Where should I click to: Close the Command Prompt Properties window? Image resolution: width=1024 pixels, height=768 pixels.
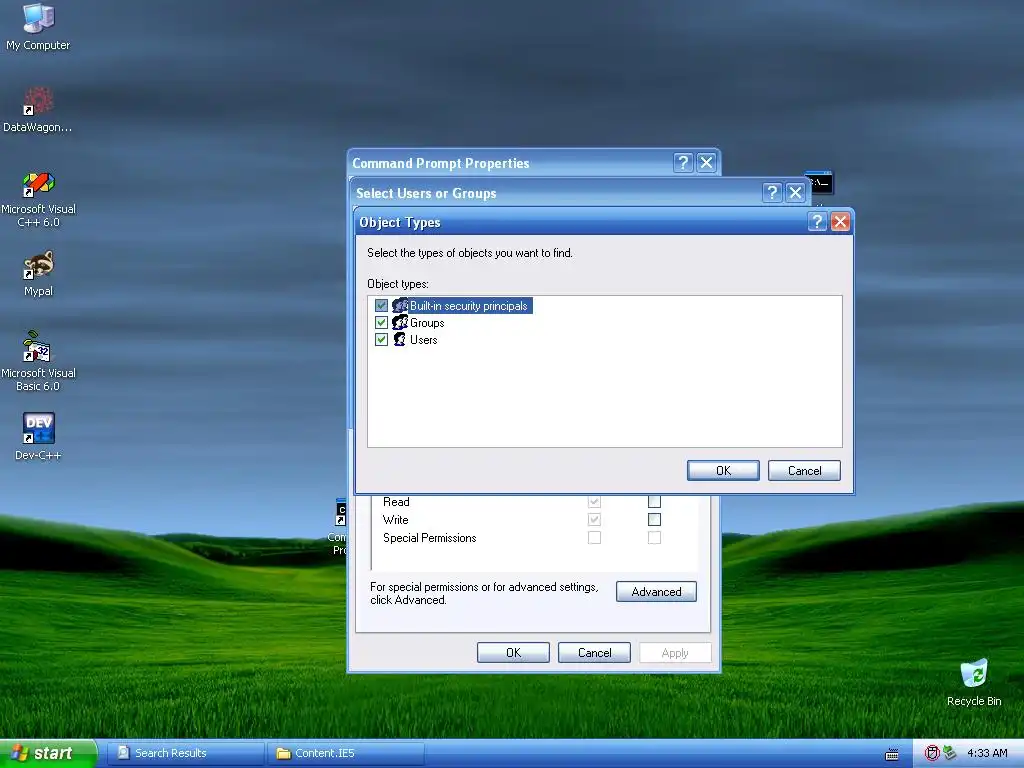[x=706, y=163]
